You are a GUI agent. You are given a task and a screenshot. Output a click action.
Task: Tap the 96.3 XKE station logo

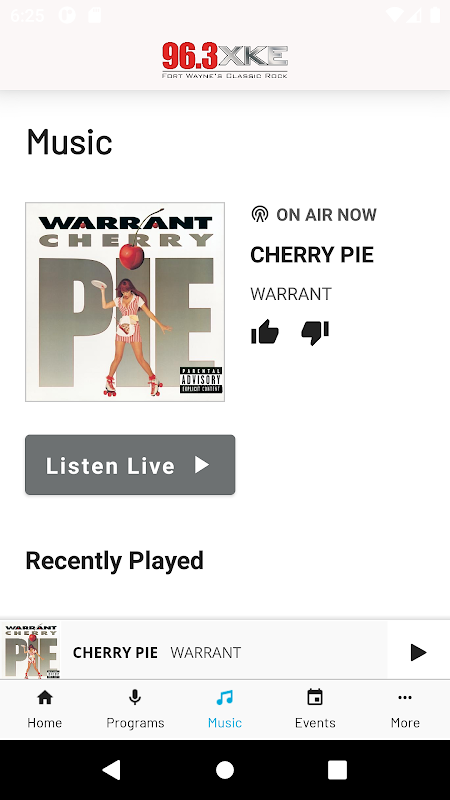point(225,61)
